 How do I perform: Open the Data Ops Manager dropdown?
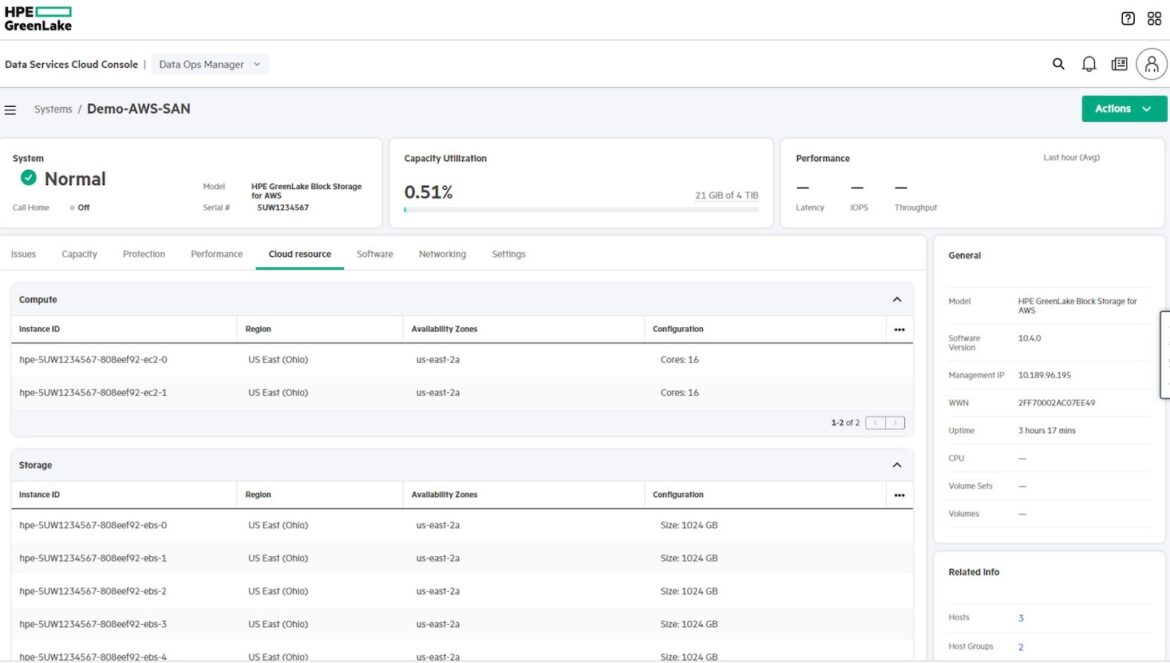(x=210, y=64)
